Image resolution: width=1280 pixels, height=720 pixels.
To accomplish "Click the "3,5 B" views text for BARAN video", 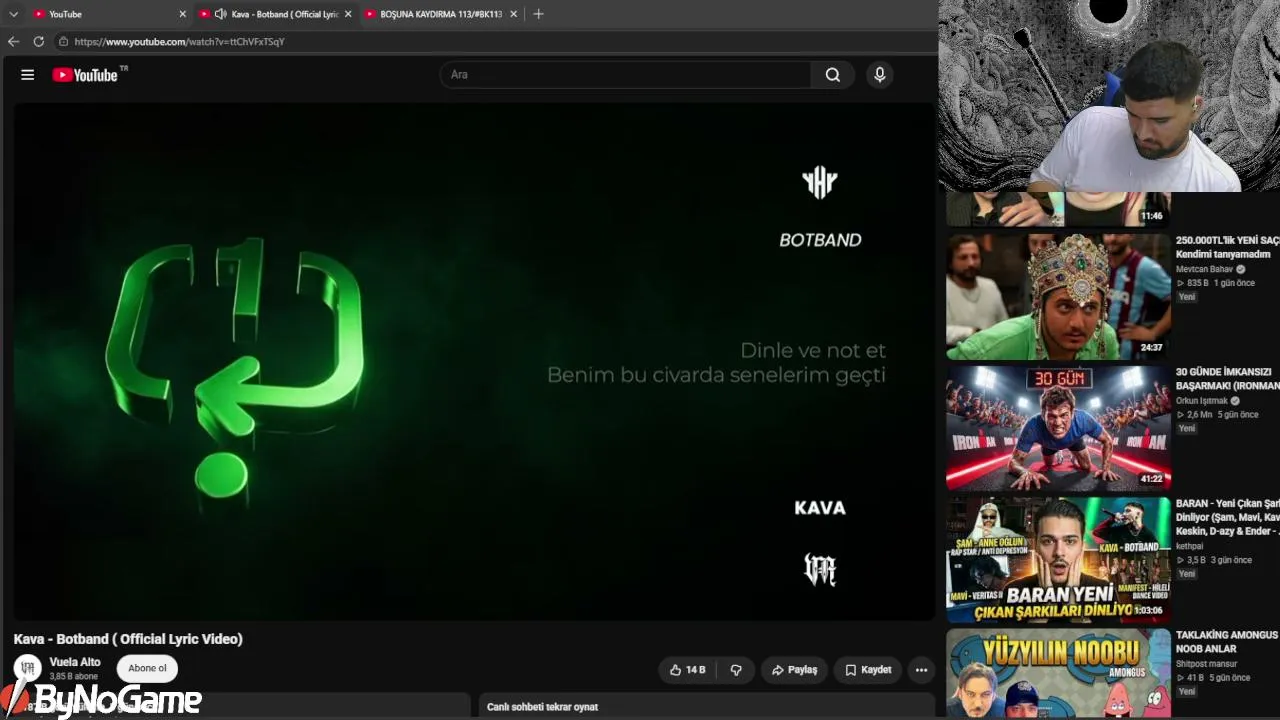I will [1196, 560].
